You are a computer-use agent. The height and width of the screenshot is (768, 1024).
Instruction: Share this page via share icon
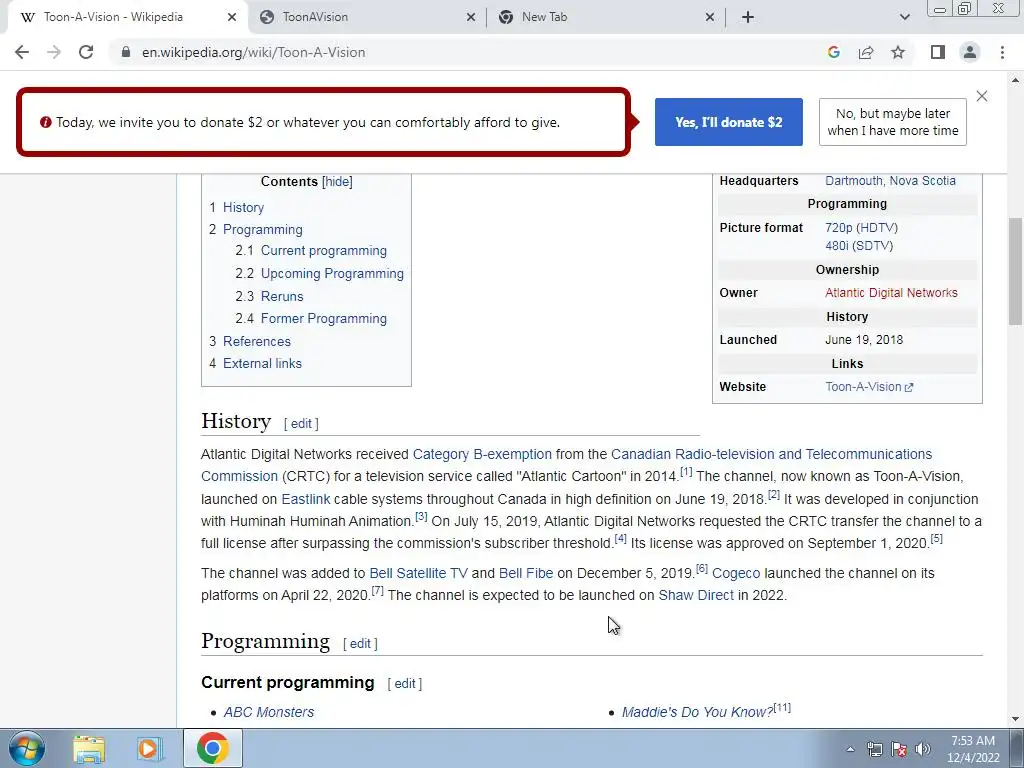pyautogui.click(x=866, y=52)
